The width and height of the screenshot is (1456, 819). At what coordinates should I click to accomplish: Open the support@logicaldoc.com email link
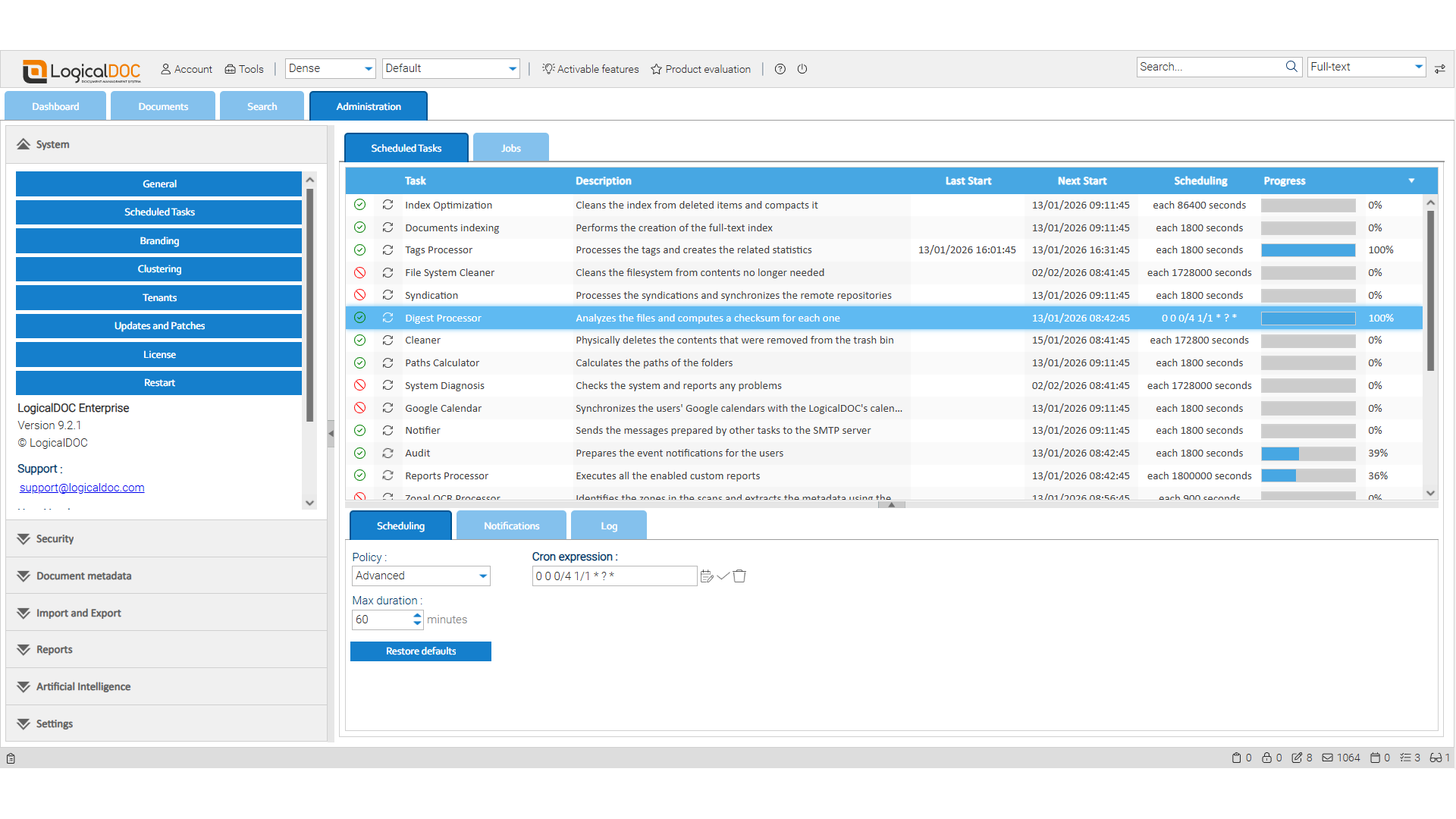coord(81,488)
